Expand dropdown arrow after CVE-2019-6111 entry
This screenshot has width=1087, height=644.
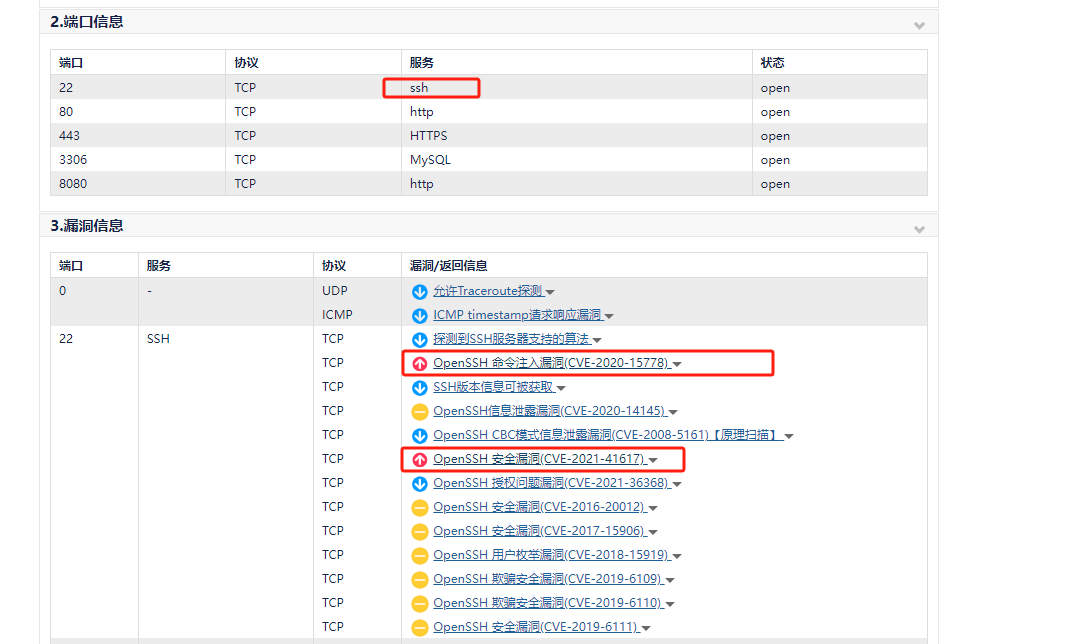coord(645,628)
